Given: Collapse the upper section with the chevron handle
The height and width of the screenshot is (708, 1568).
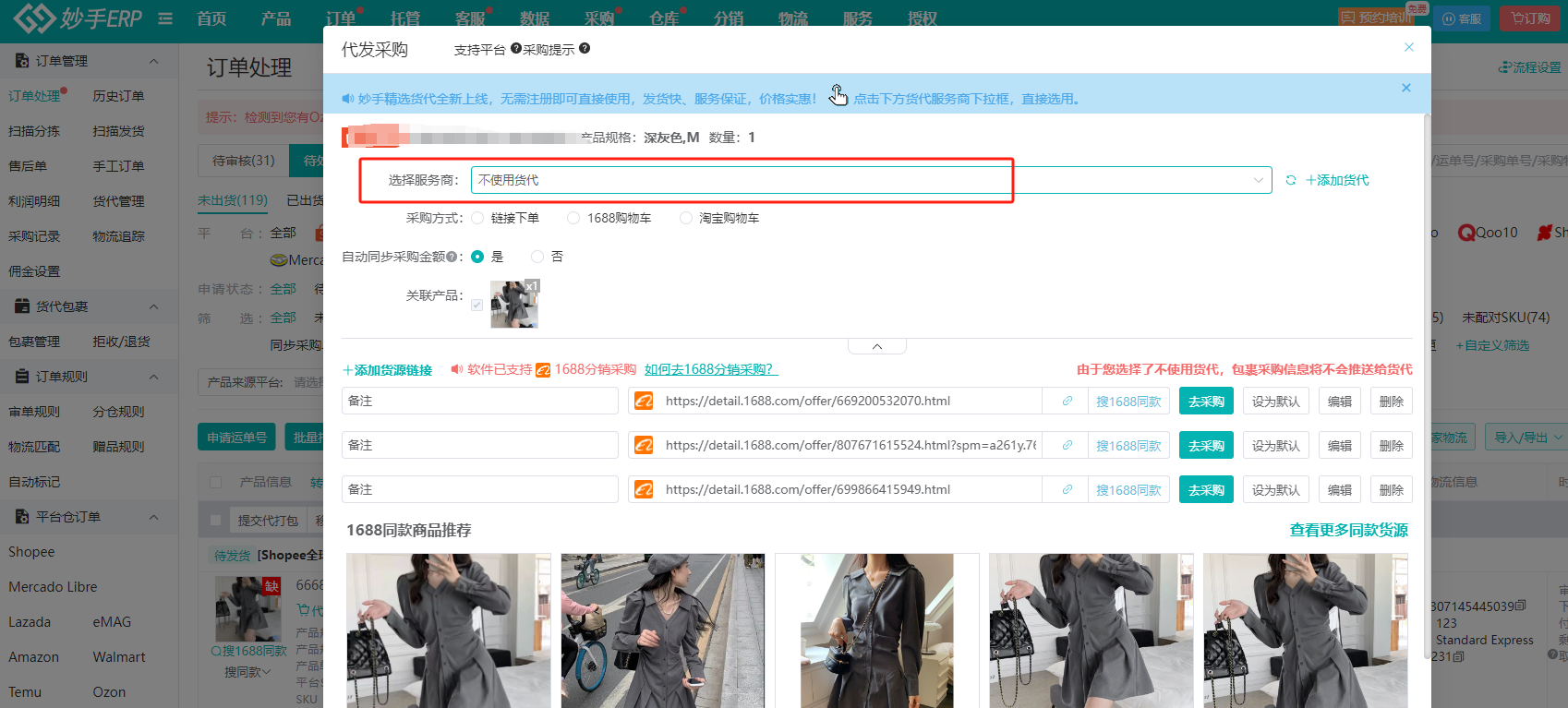Looking at the screenshot, I should click(x=876, y=347).
